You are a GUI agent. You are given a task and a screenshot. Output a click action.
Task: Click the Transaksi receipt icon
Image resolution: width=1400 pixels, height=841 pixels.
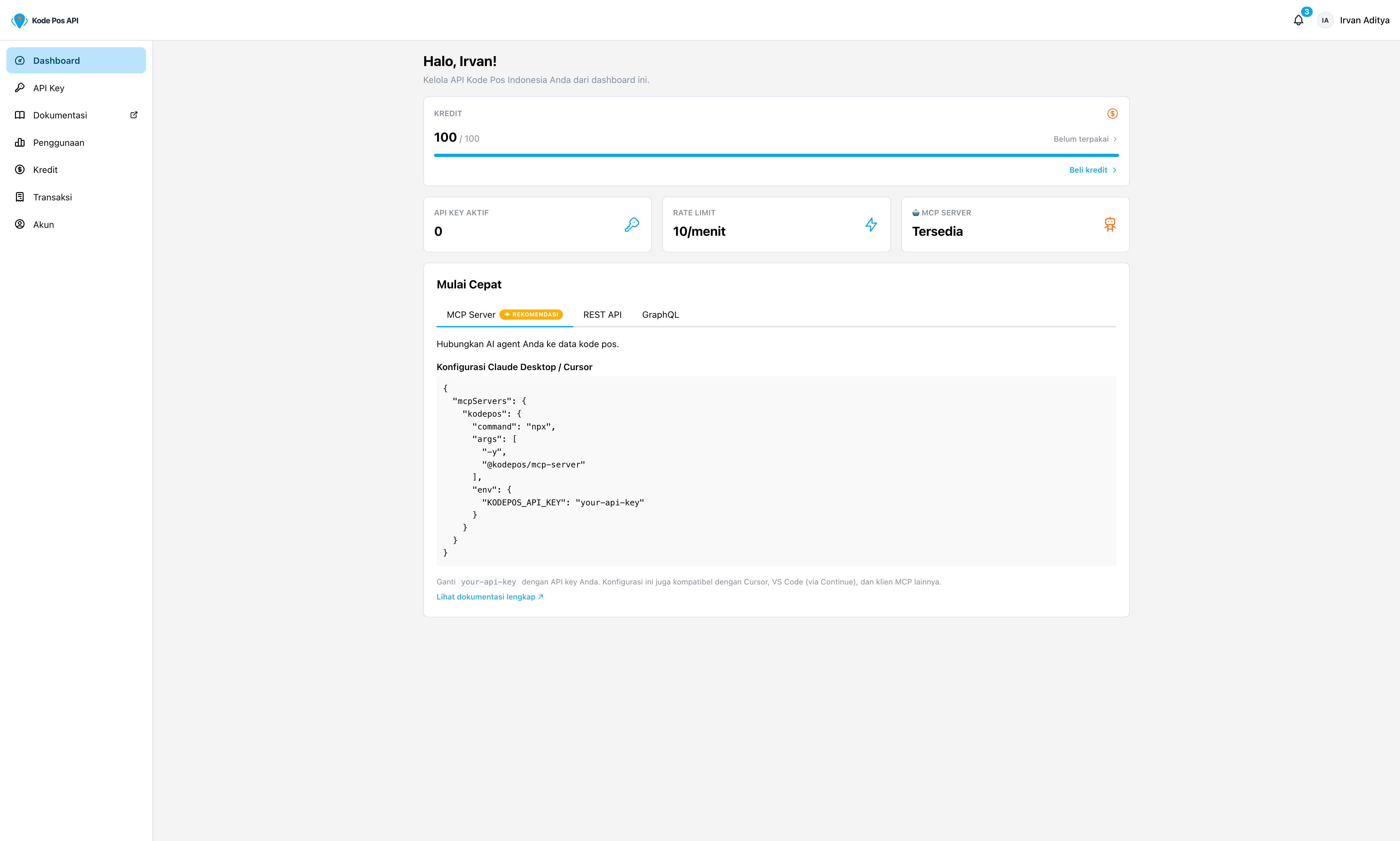click(x=20, y=197)
